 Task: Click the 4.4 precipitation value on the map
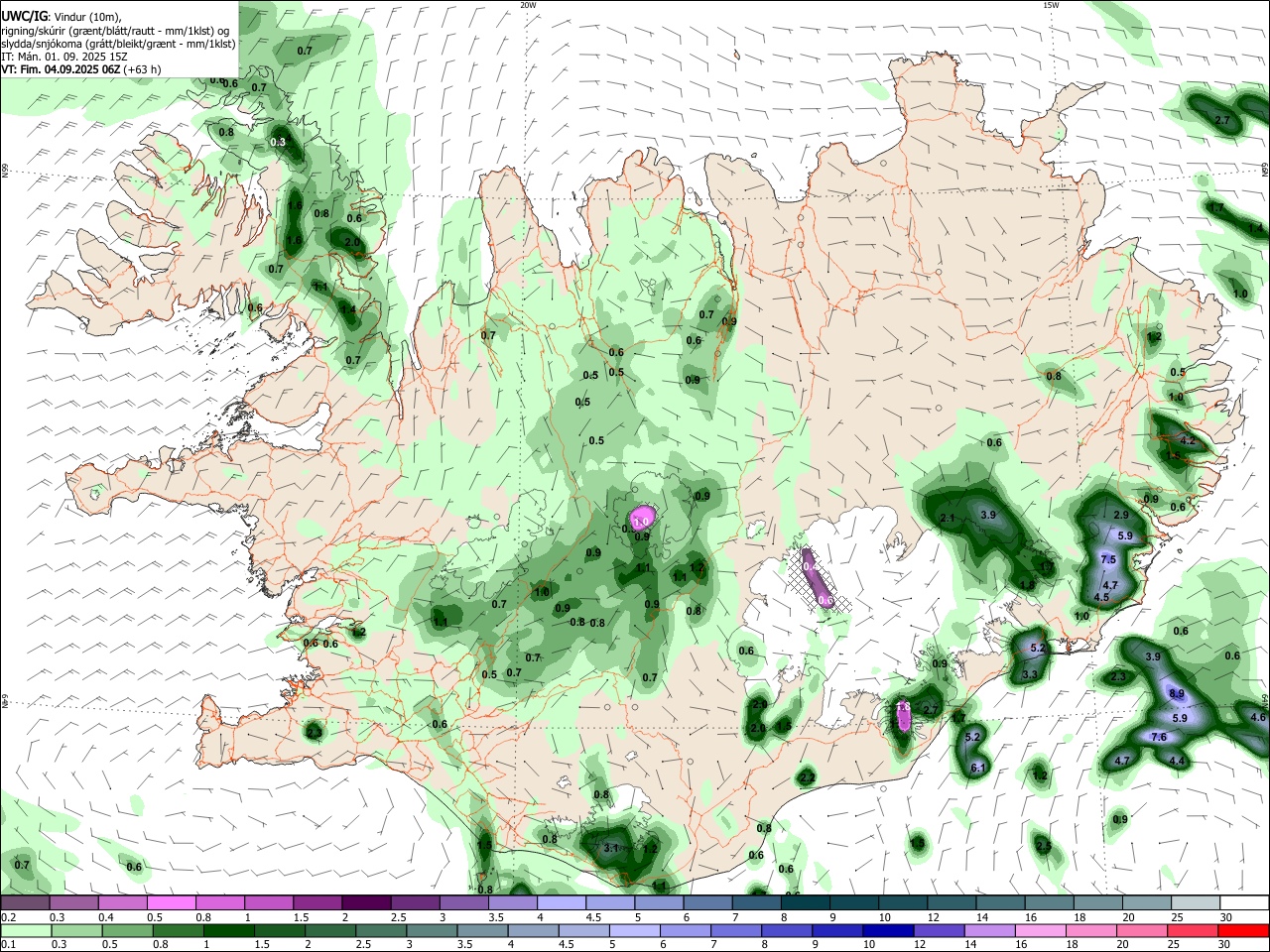1178,761
